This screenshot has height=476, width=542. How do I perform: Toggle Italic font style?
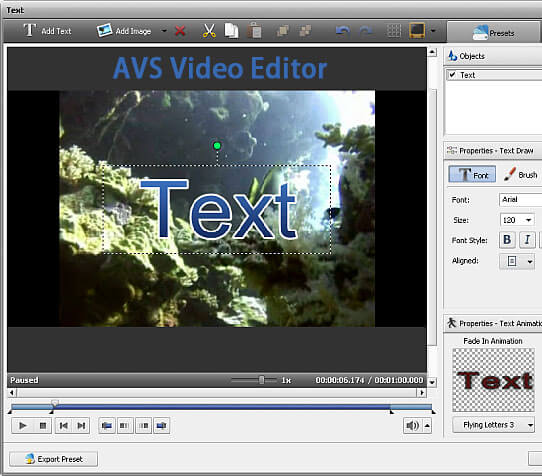[x=527, y=240]
